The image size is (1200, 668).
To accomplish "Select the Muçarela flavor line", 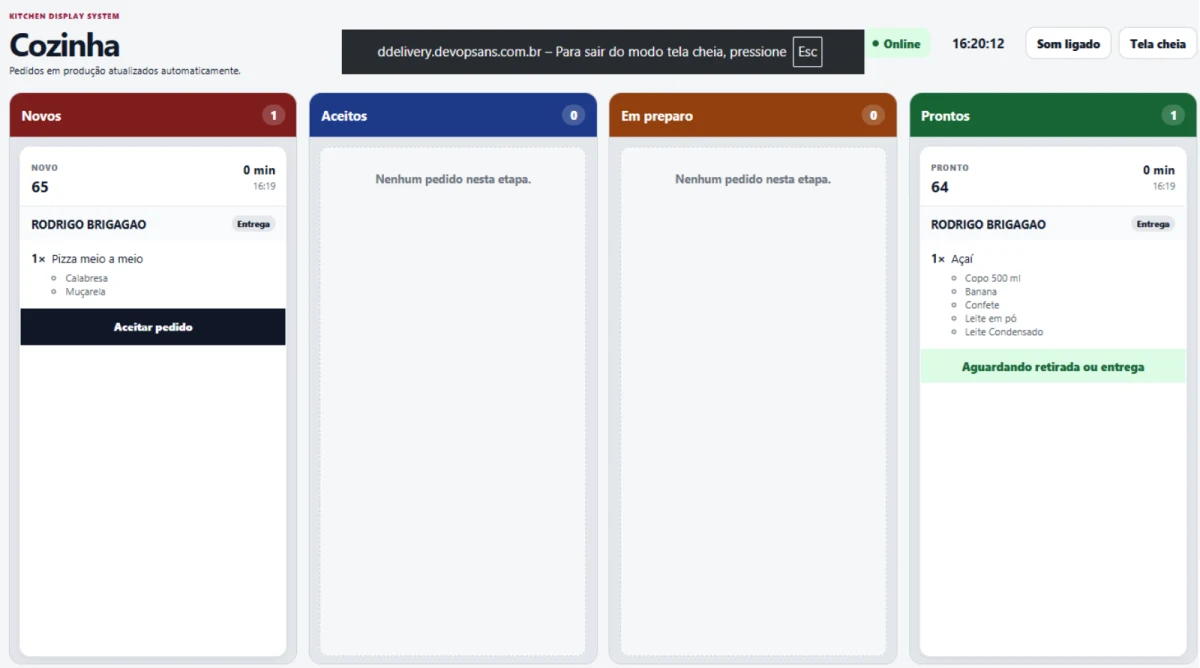I will 85,292.
